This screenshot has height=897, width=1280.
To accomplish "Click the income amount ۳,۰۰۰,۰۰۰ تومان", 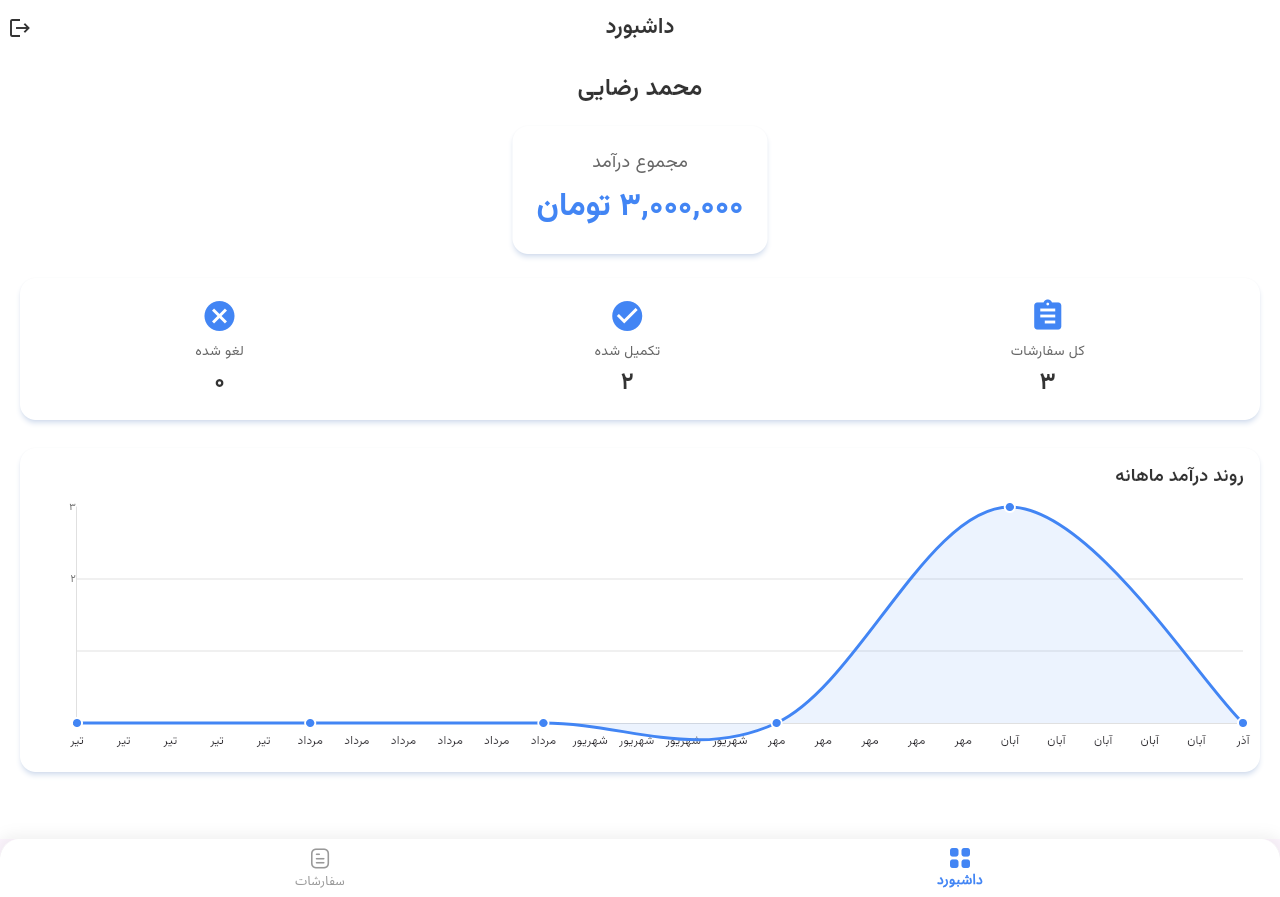I will 640,206.
